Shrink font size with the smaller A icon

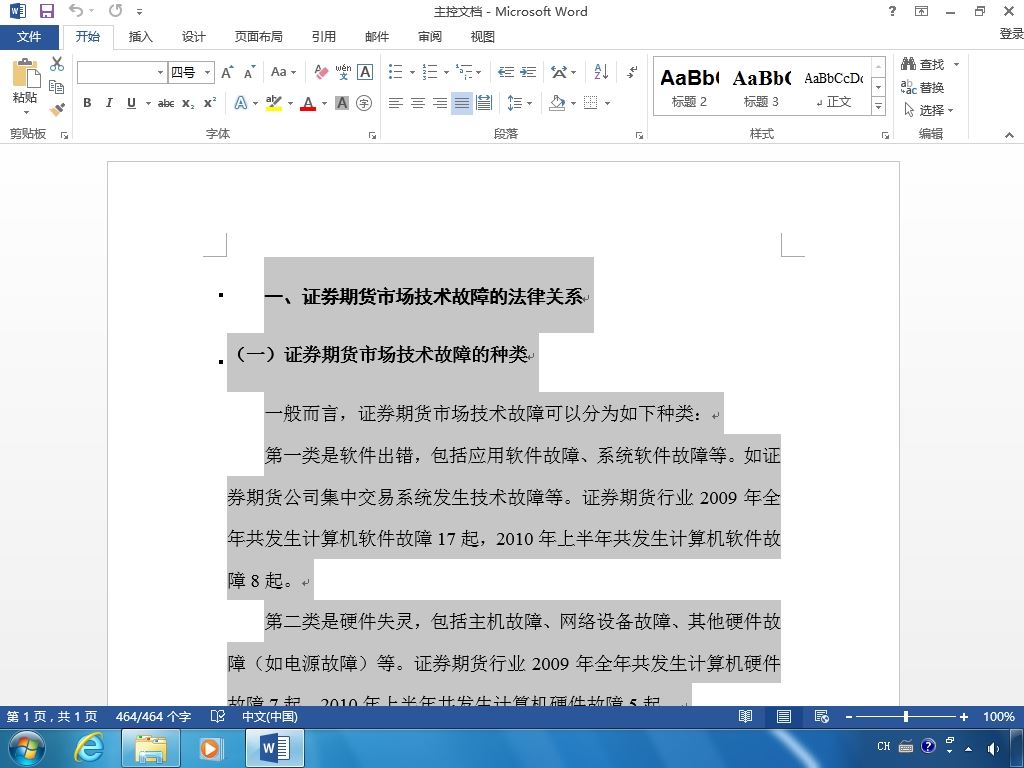[249, 72]
